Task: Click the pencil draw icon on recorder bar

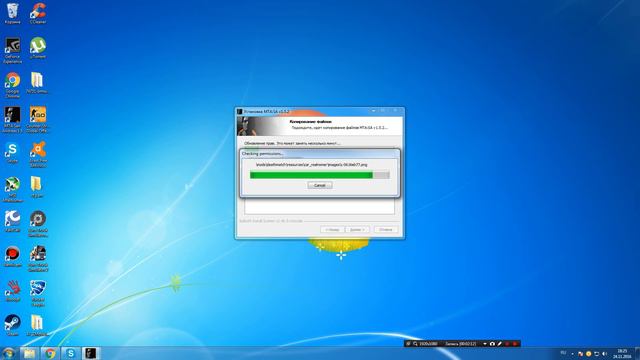Action: coord(499,344)
